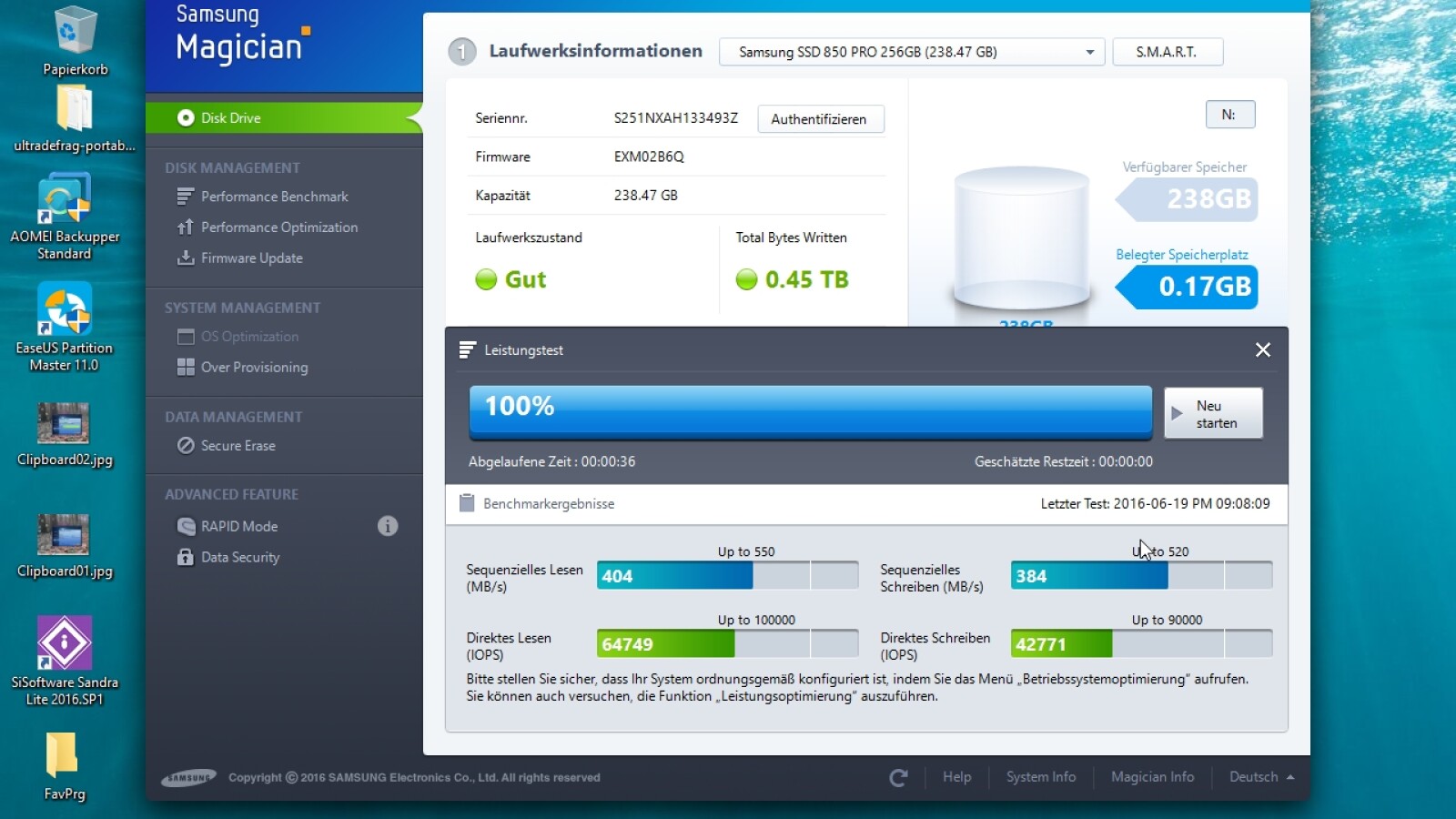Click the Performance Optimization arrows icon
The width and height of the screenshot is (1456, 819).
[186, 227]
